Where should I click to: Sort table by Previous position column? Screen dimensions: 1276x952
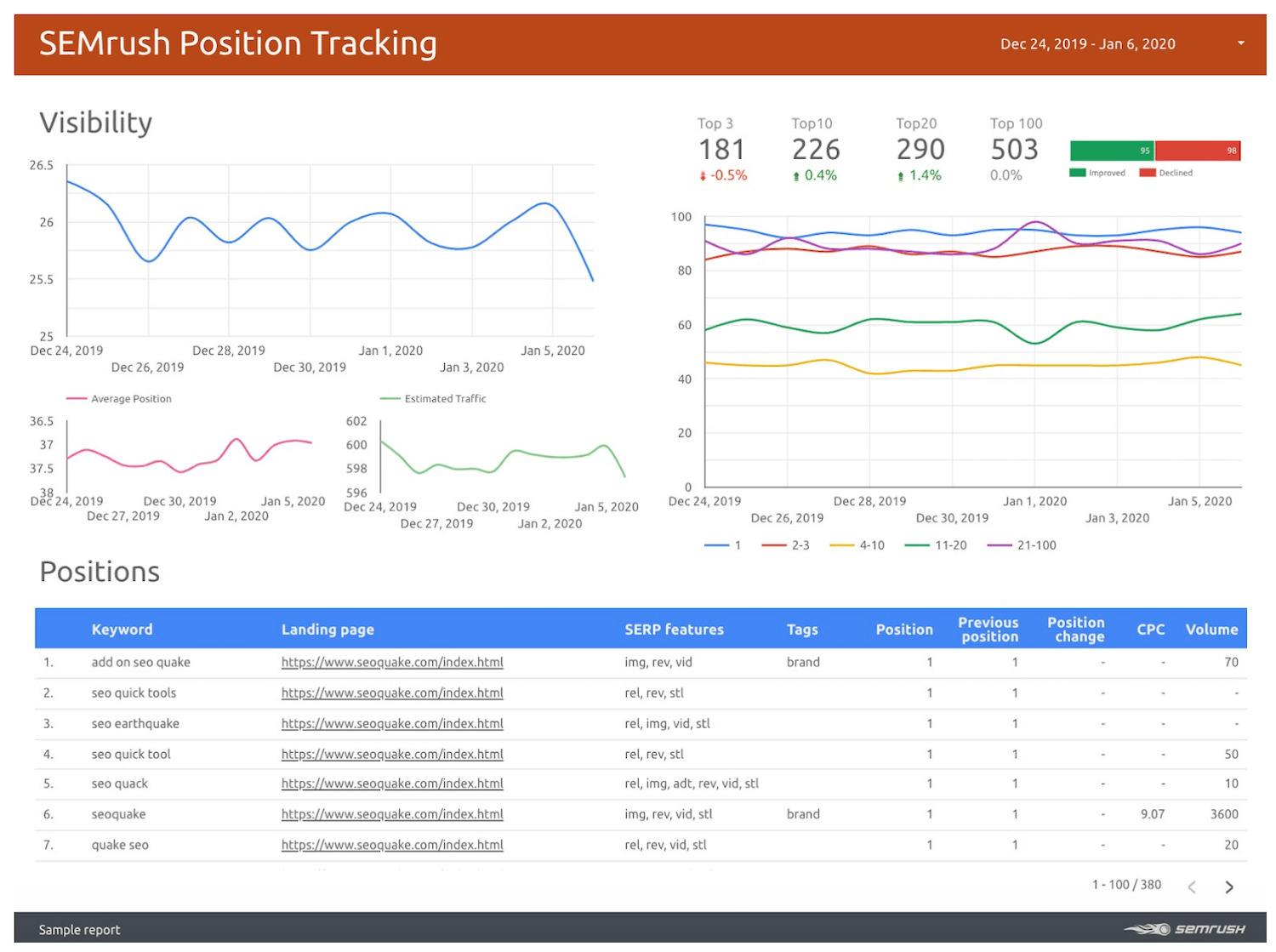pos(988,630)
